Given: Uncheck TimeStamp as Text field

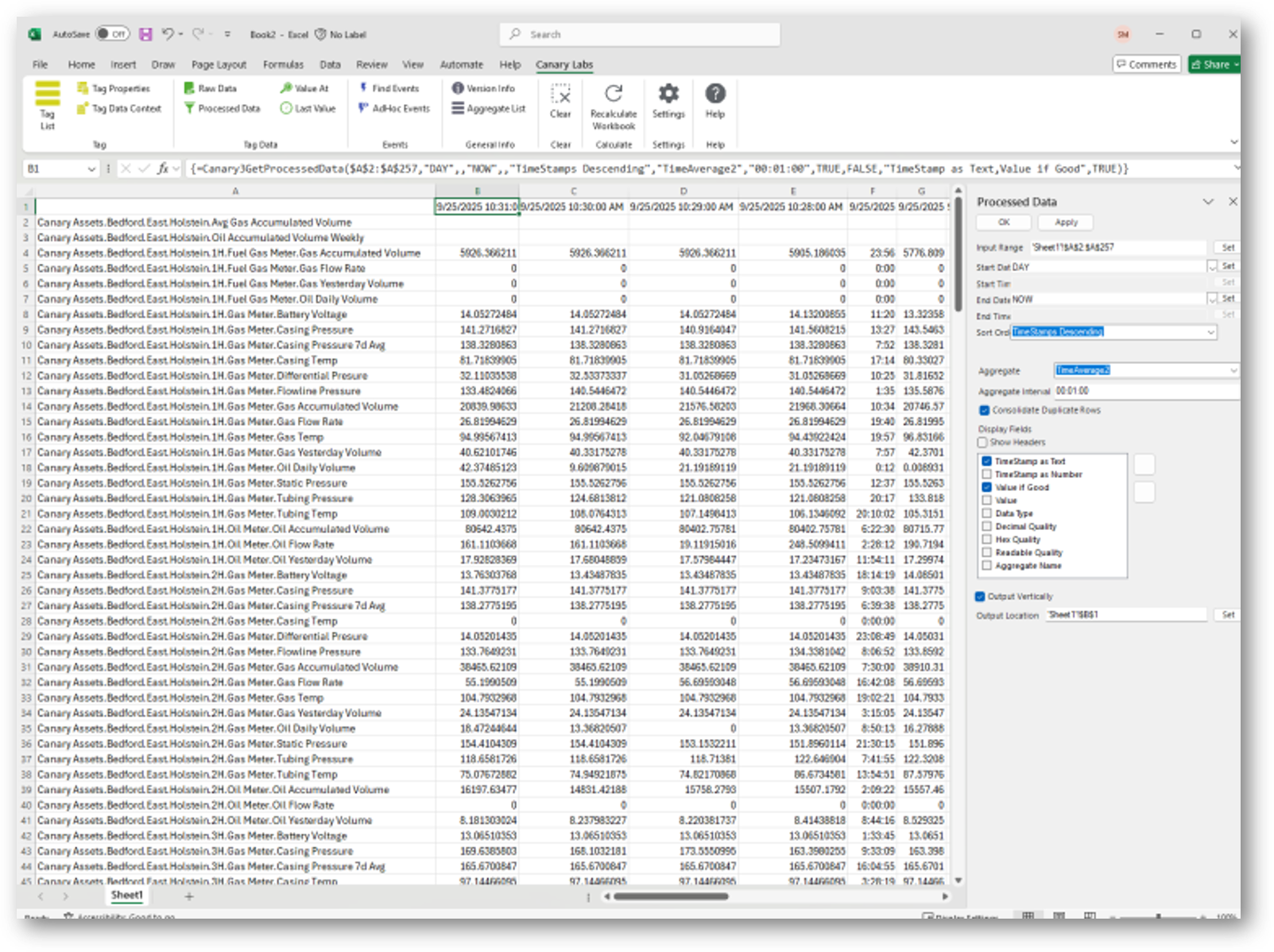Looking at the screenshot, I should point(986,462).
